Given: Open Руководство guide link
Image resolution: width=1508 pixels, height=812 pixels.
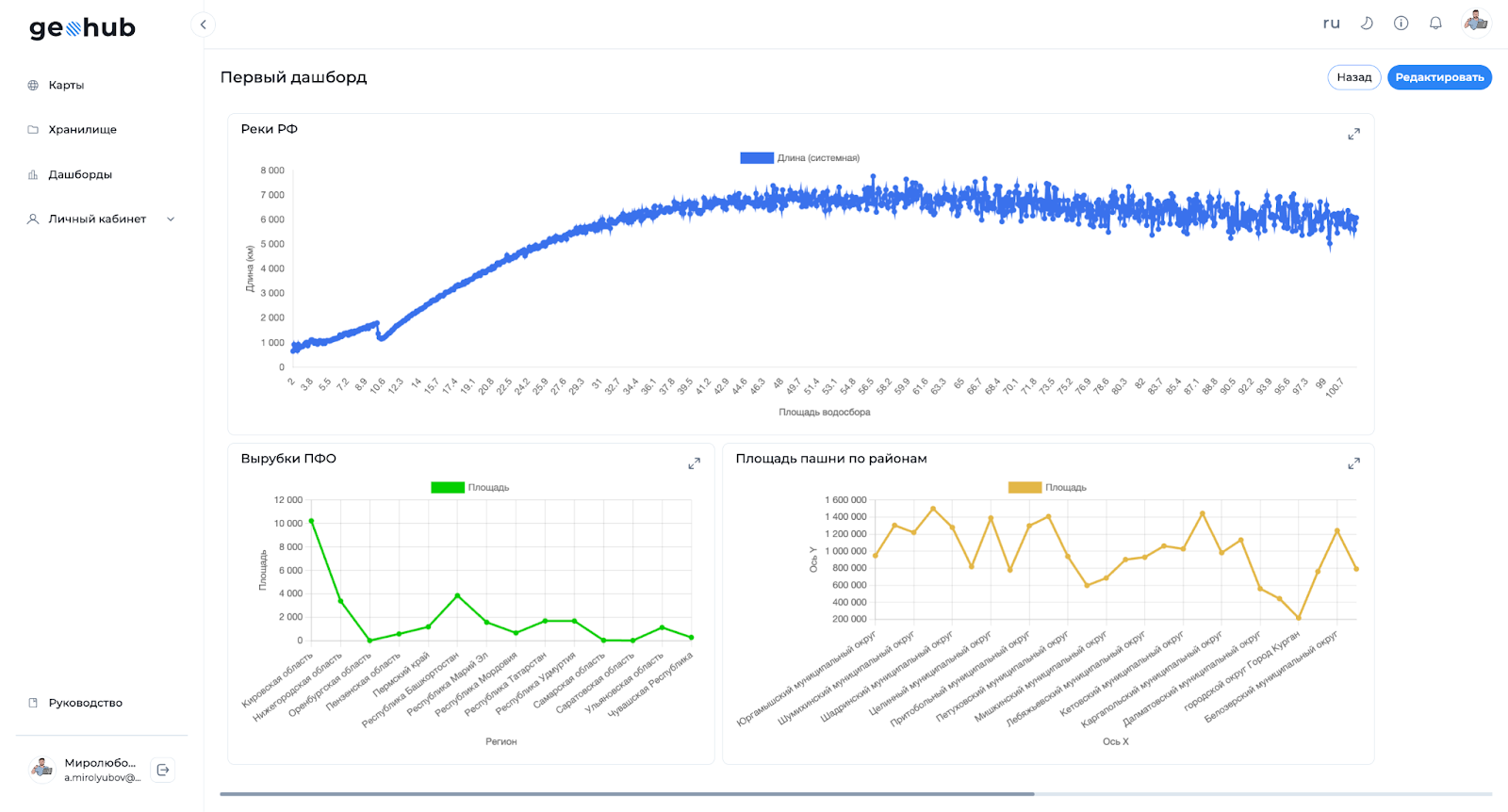Looking at the screenshot, I should pos(86,703).
